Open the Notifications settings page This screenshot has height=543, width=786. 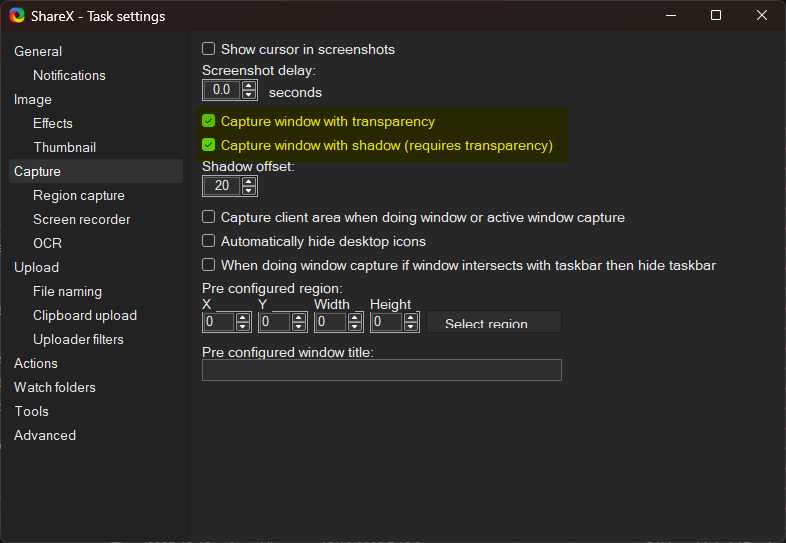click(69, 75)
